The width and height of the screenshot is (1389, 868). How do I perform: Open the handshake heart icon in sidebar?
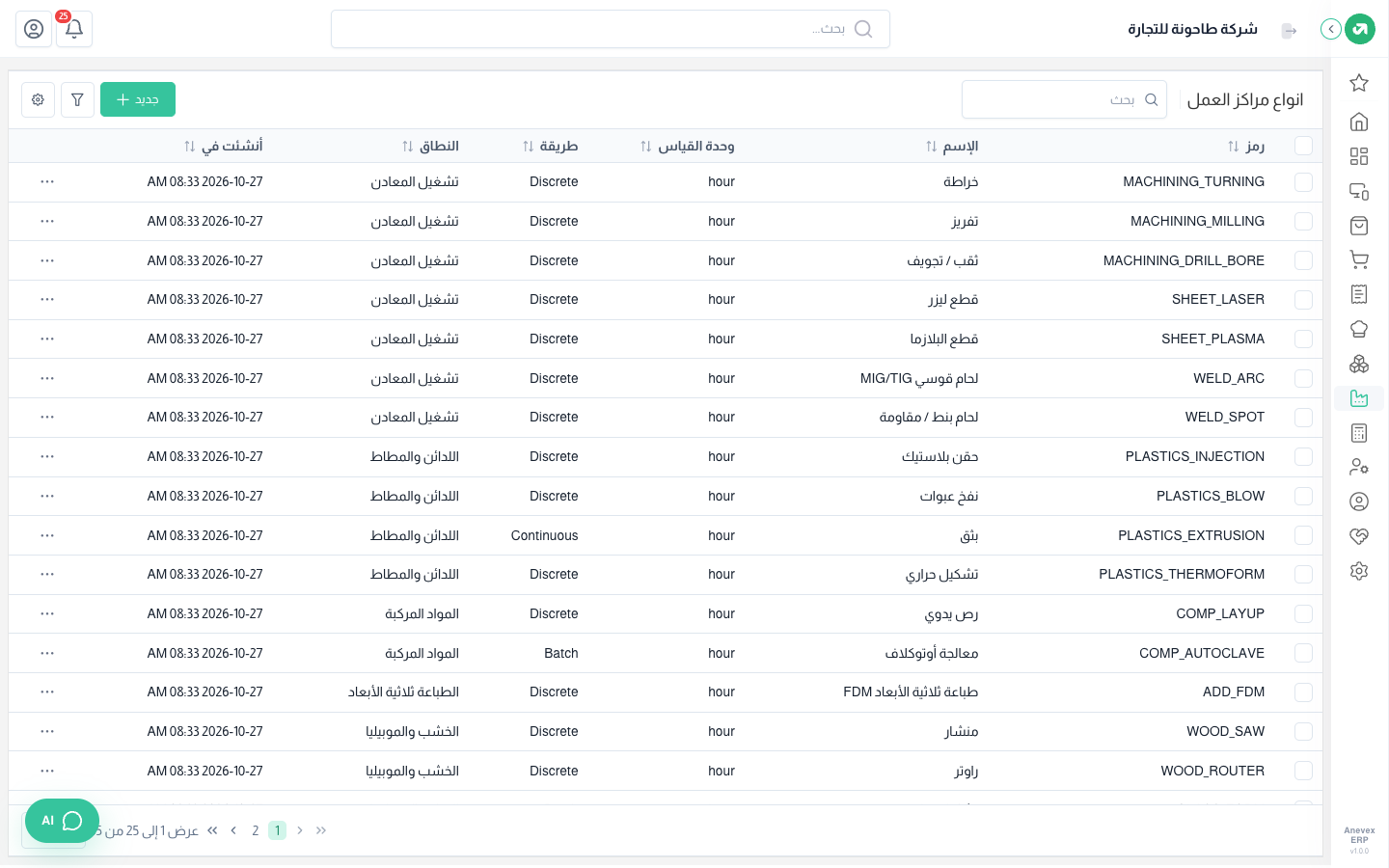(x=1359, y=536)
